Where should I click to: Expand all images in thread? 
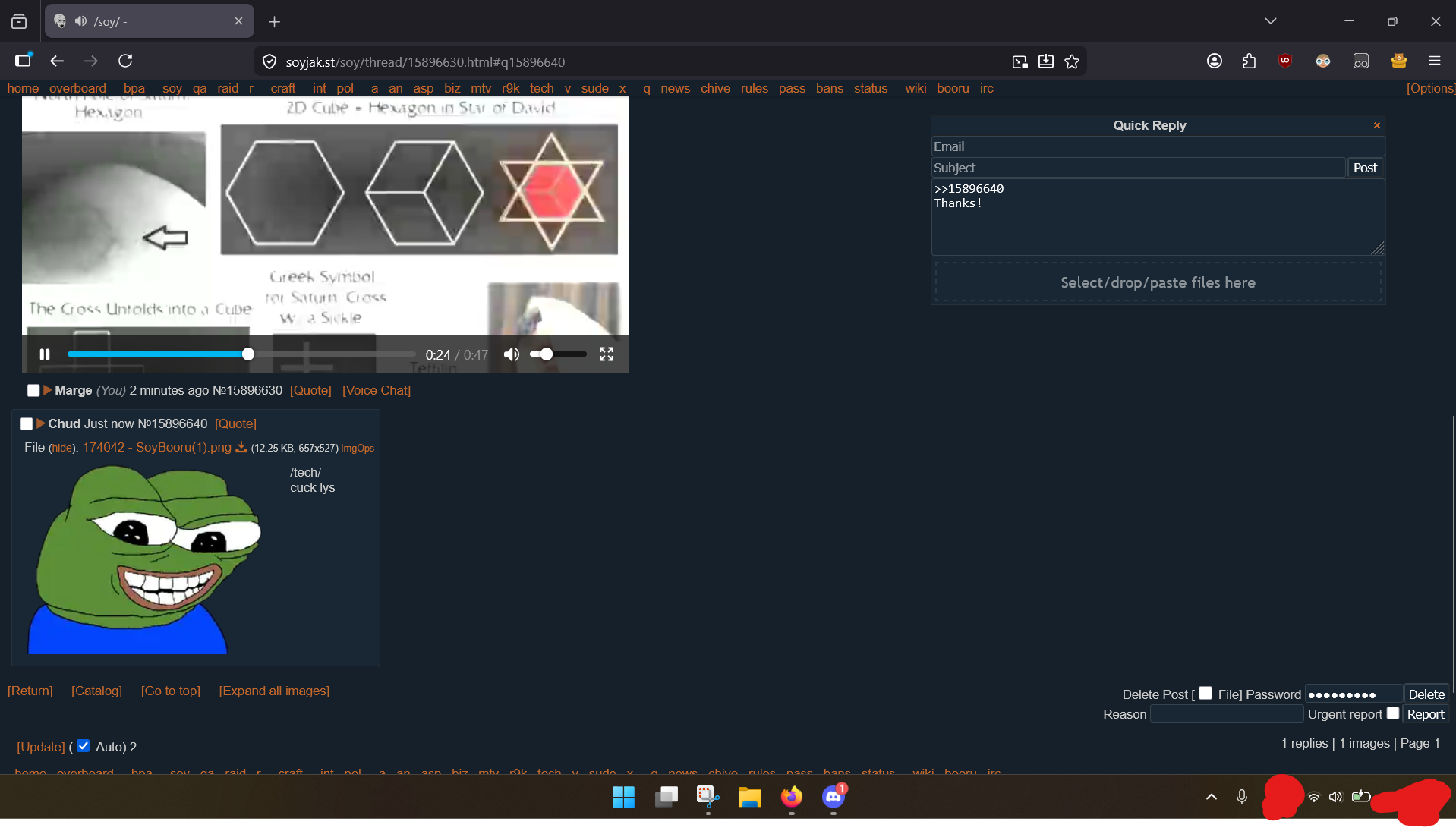point(274,691)
